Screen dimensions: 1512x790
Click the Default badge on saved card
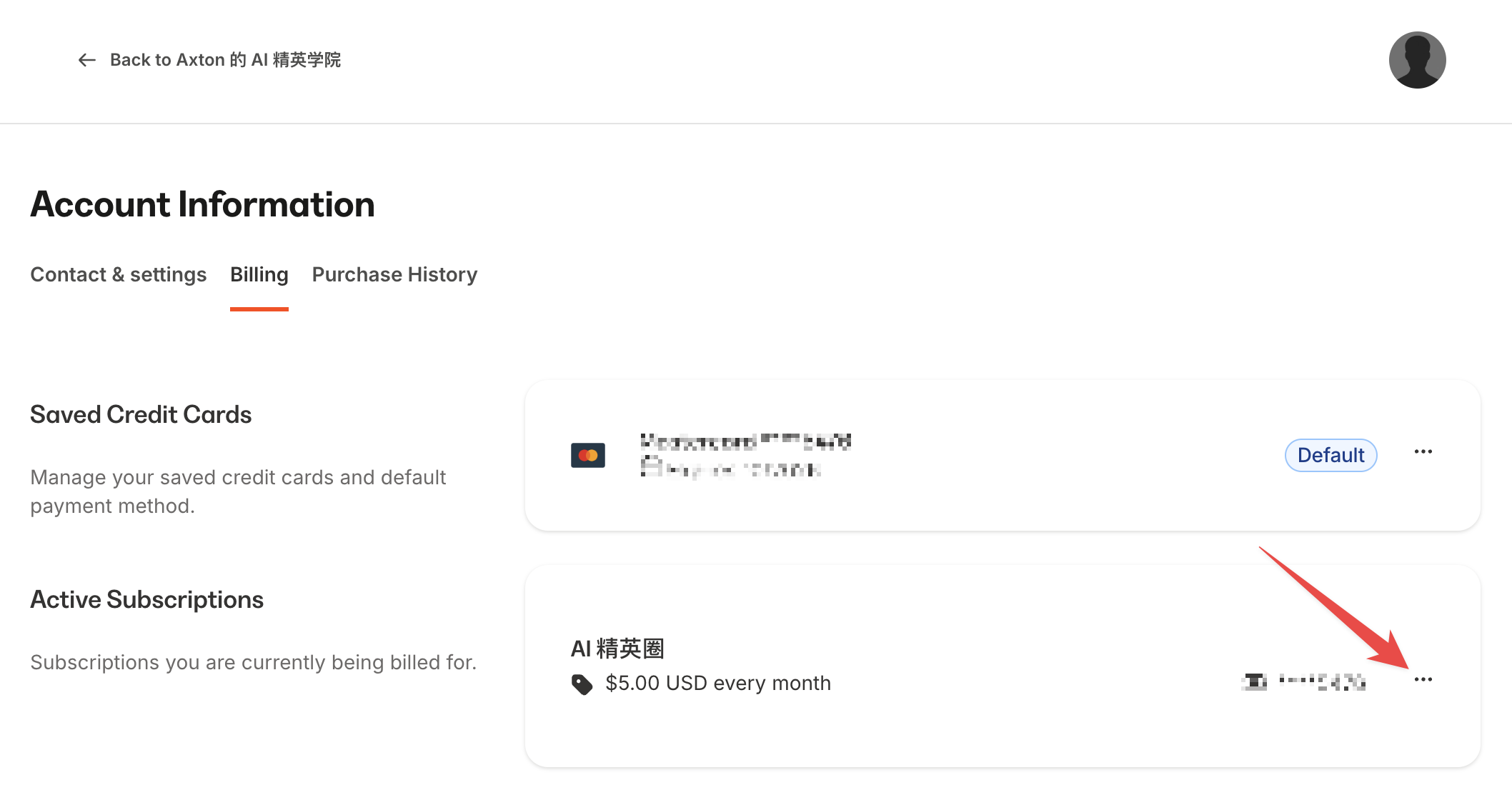tap(1331, 455)
